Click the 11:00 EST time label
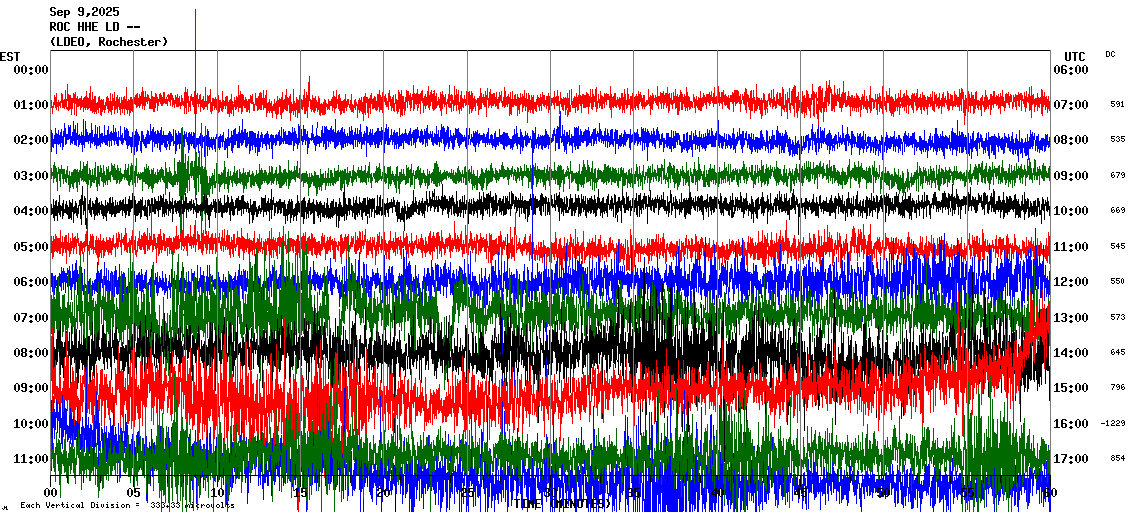The width and height of the screenshot is (1130, 519). pyautogui.click(x=31, y=459)
